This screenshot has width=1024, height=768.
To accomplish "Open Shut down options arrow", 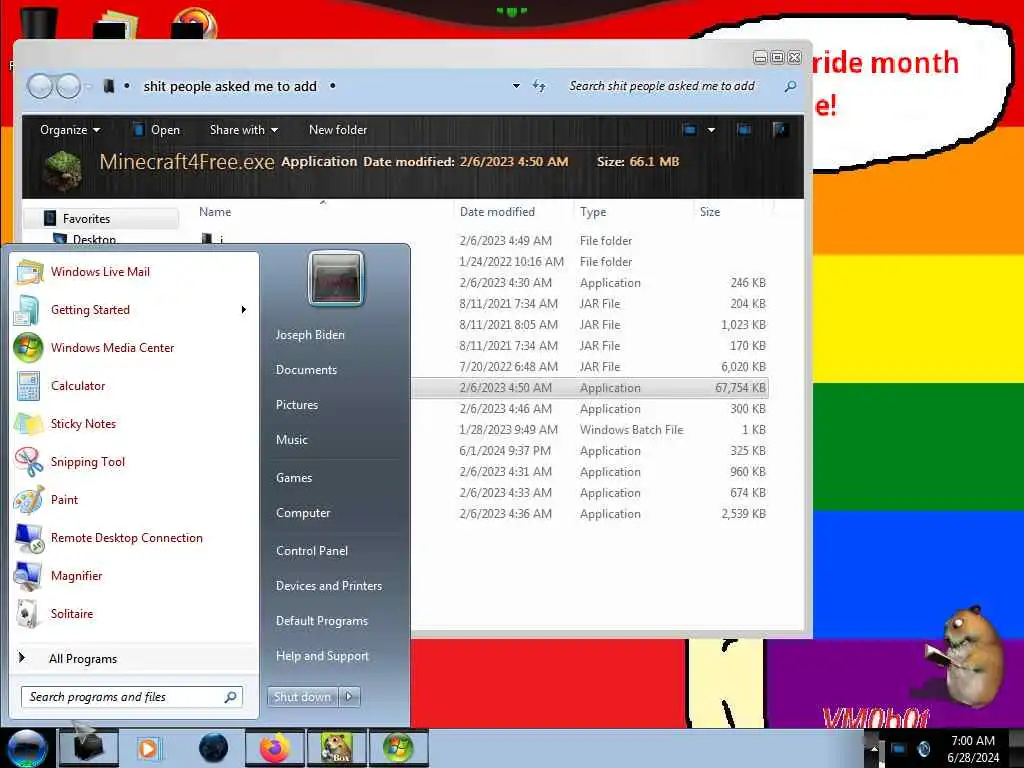I will pyautogui.click(x=349, y=697).
